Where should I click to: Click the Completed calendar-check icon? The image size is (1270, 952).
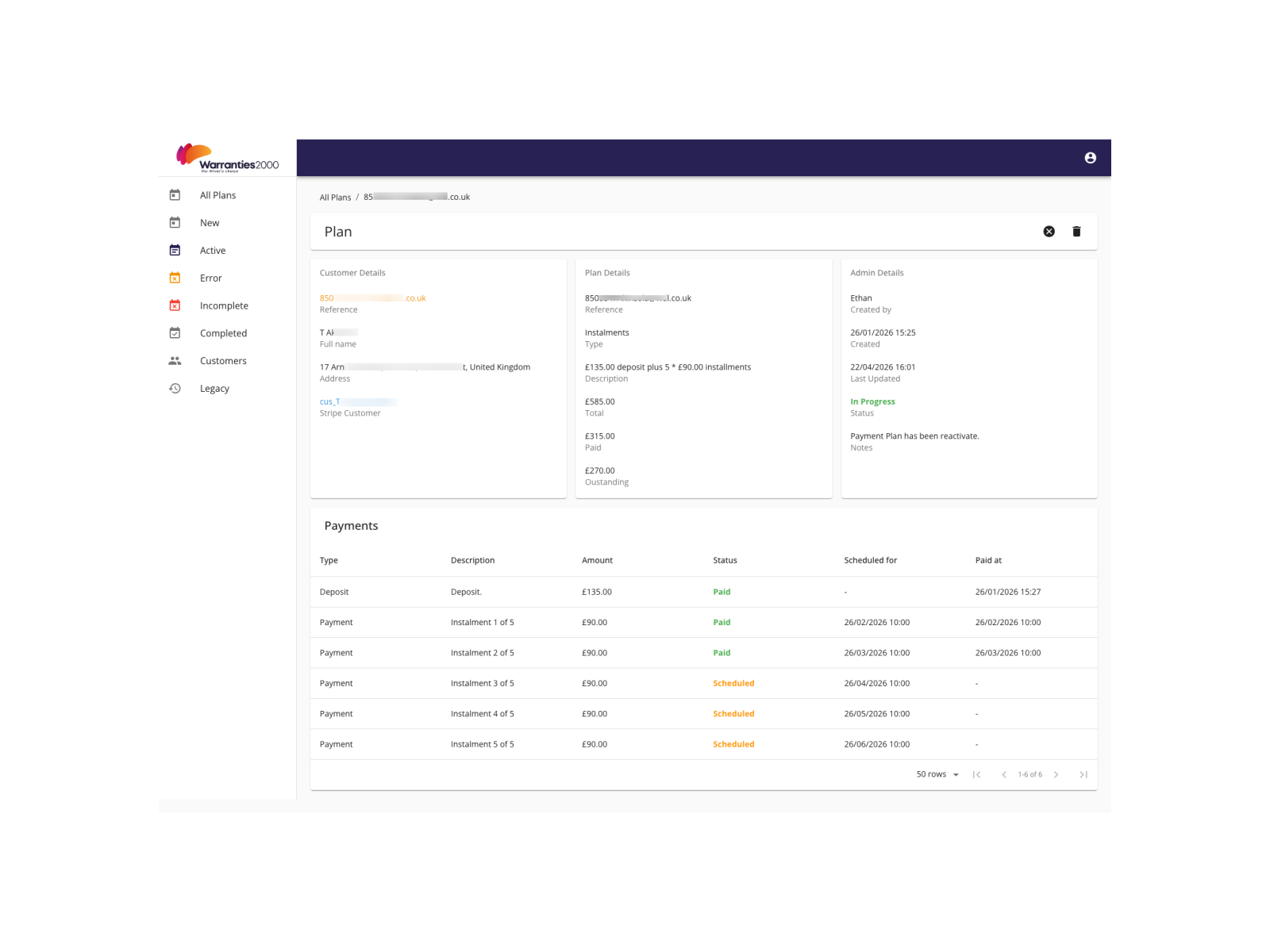[x=175, y=333]
